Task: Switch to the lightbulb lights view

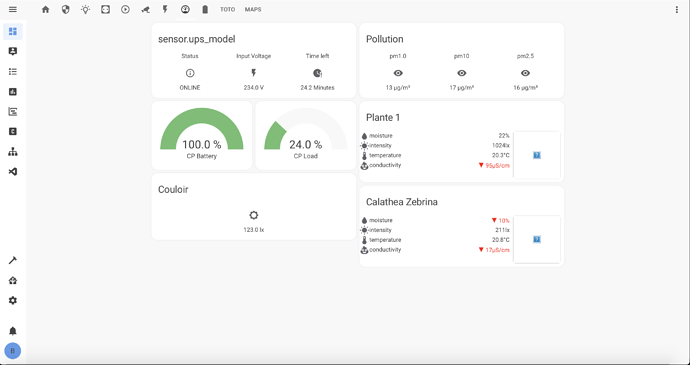Action: point(85,9)
